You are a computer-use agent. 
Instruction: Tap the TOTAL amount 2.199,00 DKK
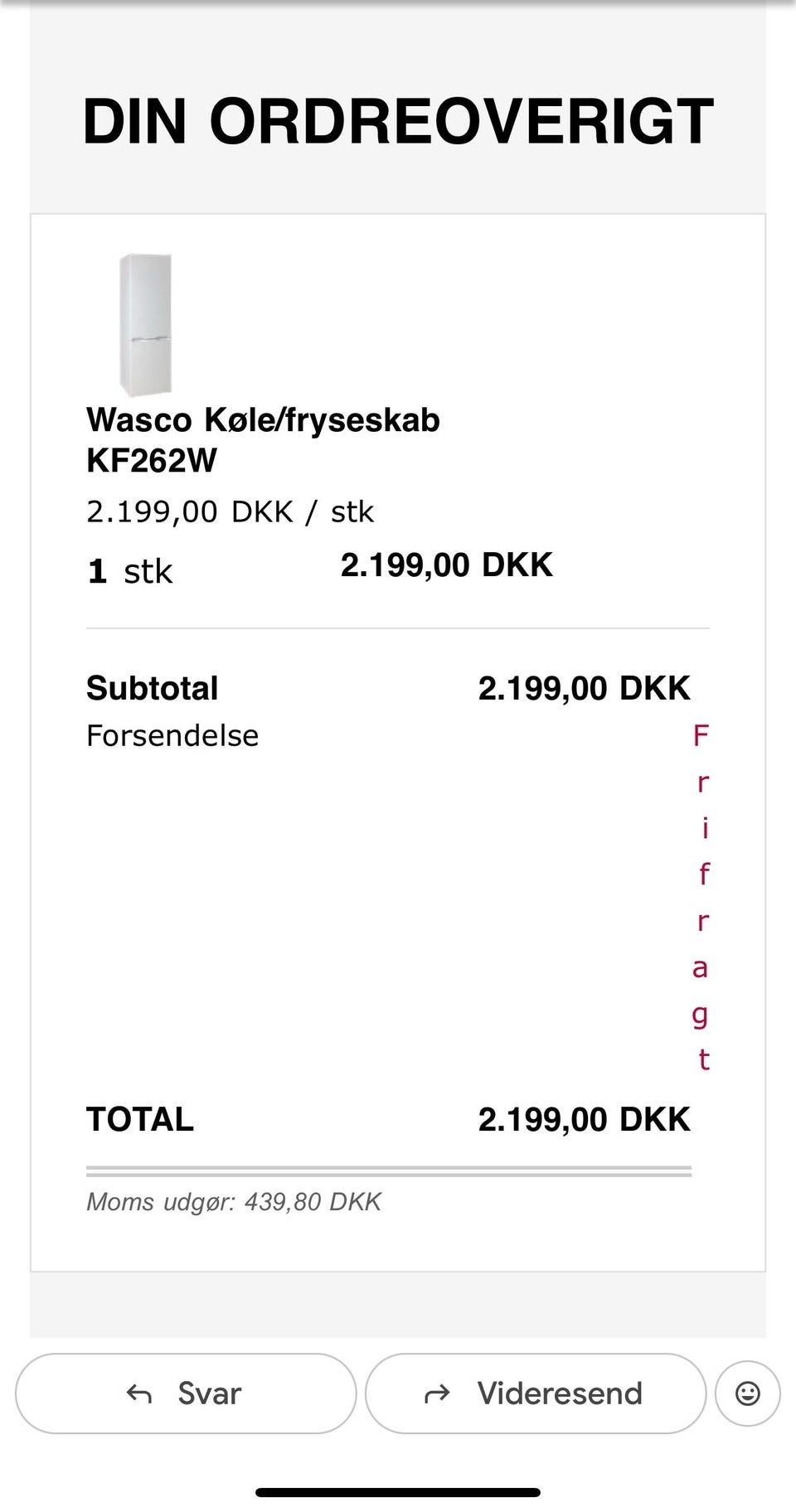tap(584, 1120)
